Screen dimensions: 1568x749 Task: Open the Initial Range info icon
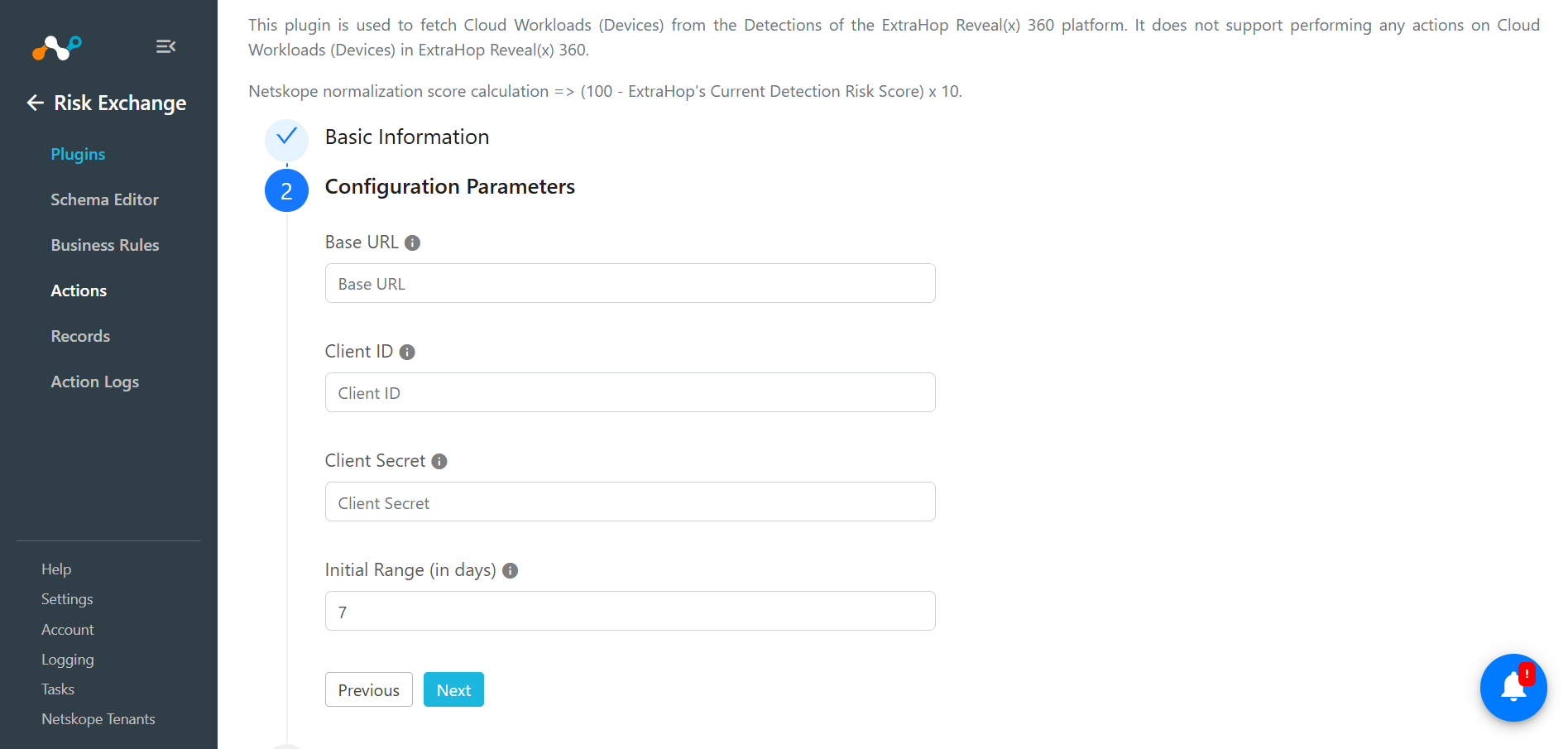tap(511, 570)
